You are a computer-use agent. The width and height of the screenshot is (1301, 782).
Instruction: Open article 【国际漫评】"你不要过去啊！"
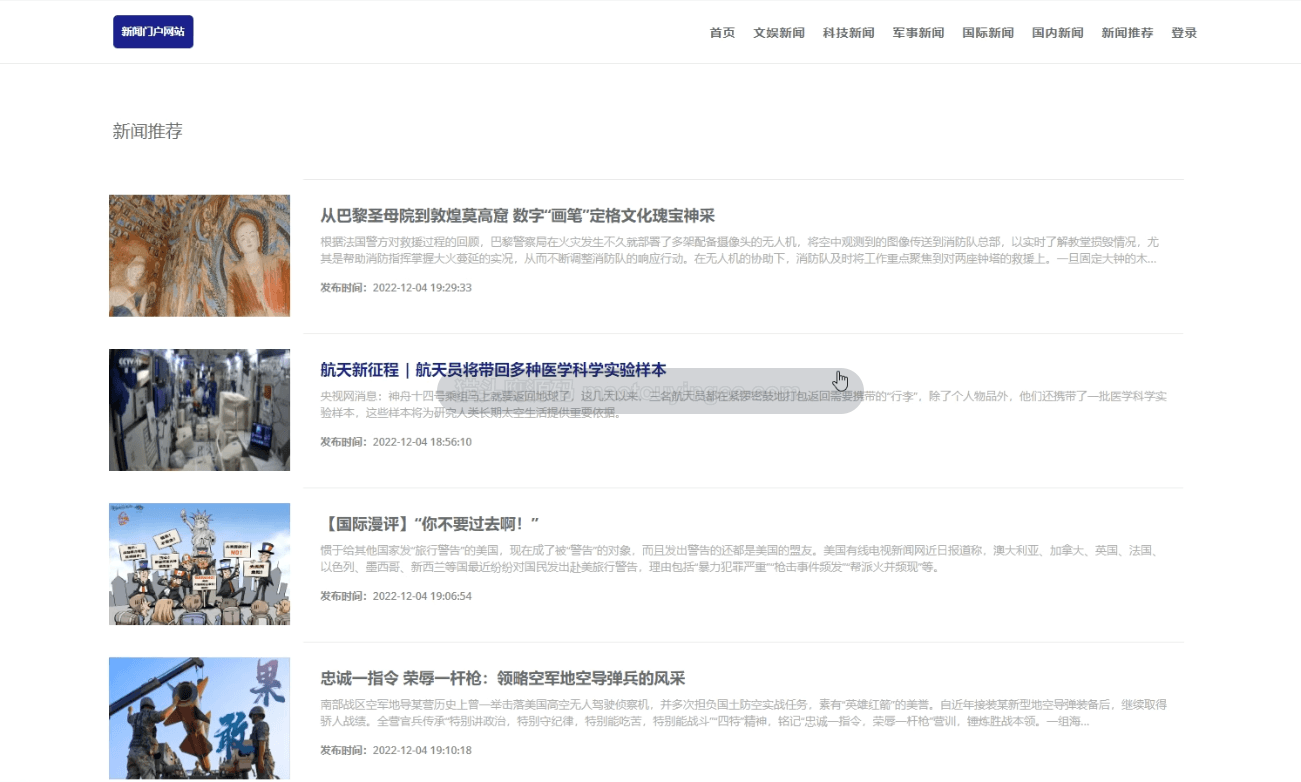(430, 524)
